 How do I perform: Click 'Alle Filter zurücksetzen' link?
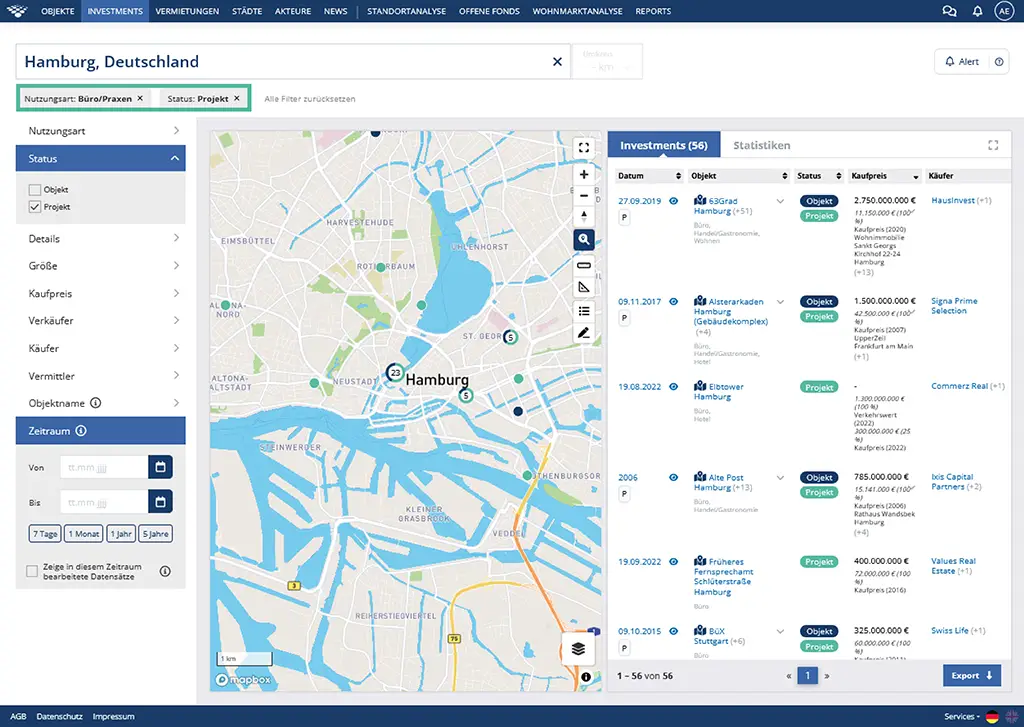click(x=310, y=99)
